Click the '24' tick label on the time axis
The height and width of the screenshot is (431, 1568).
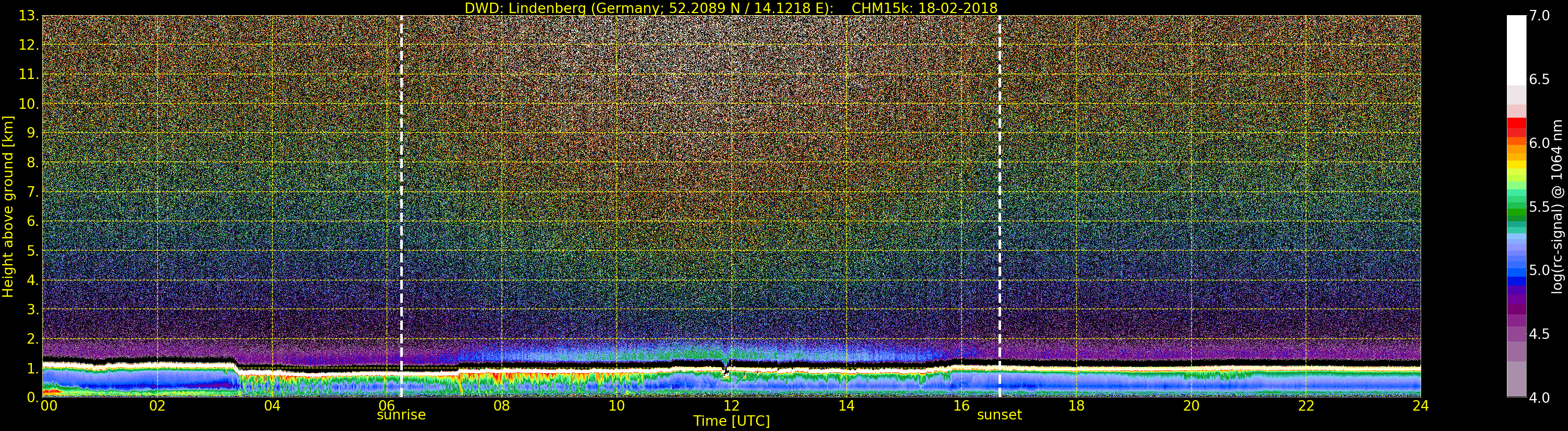1420,406
